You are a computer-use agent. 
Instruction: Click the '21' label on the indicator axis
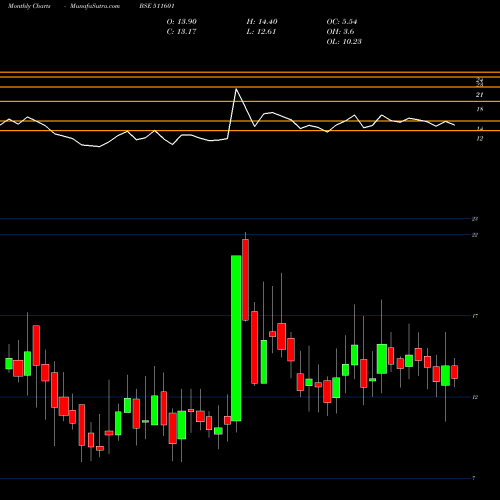click(479, 95)
